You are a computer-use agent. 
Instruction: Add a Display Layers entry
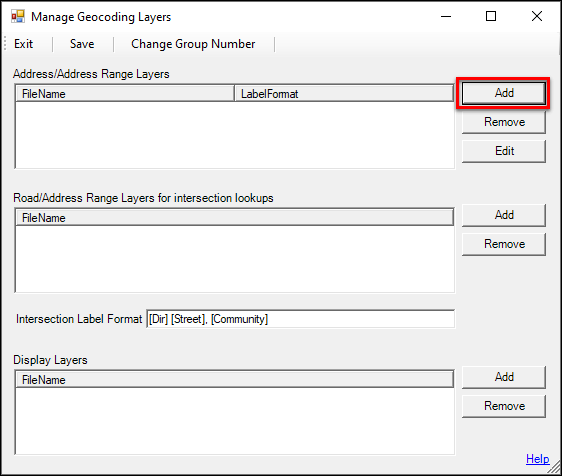click(504, 377)
